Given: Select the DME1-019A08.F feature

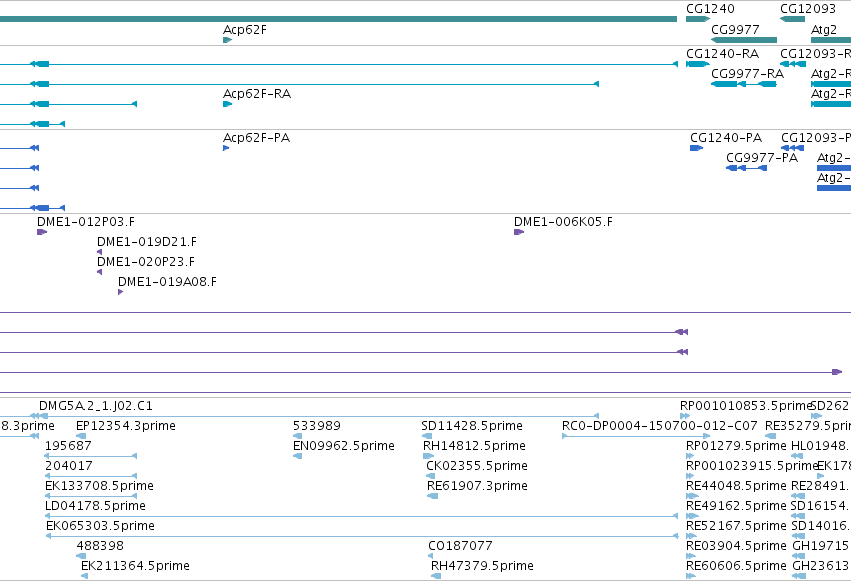Looking at the screenshot, I should (x=120, y=292).
